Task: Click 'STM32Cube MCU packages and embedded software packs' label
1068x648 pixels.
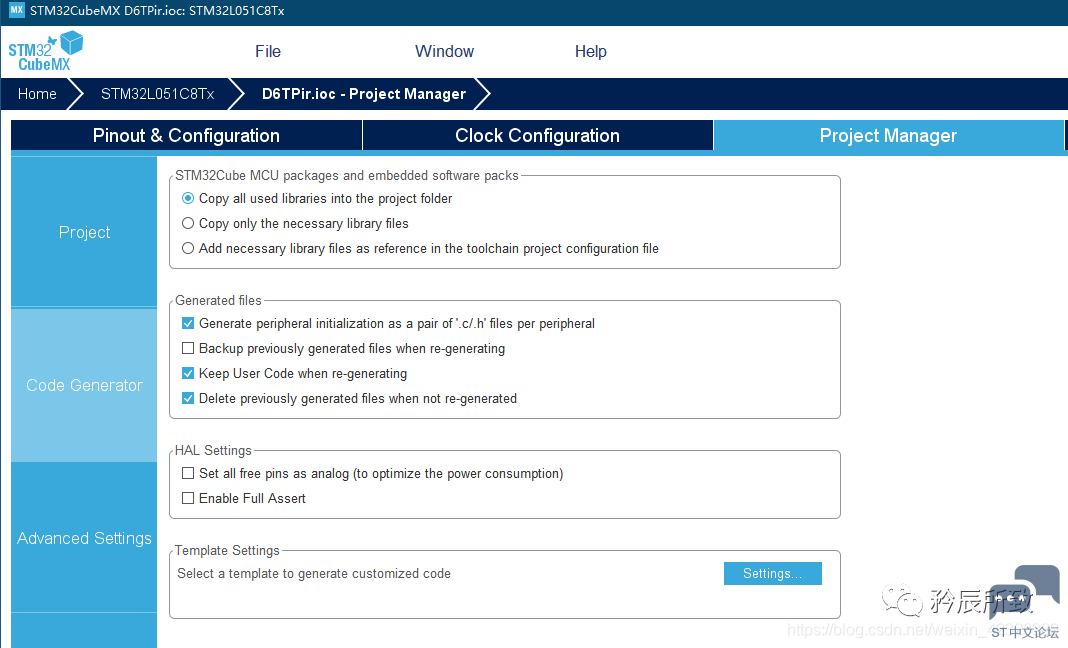Action: tap(347, 176)
